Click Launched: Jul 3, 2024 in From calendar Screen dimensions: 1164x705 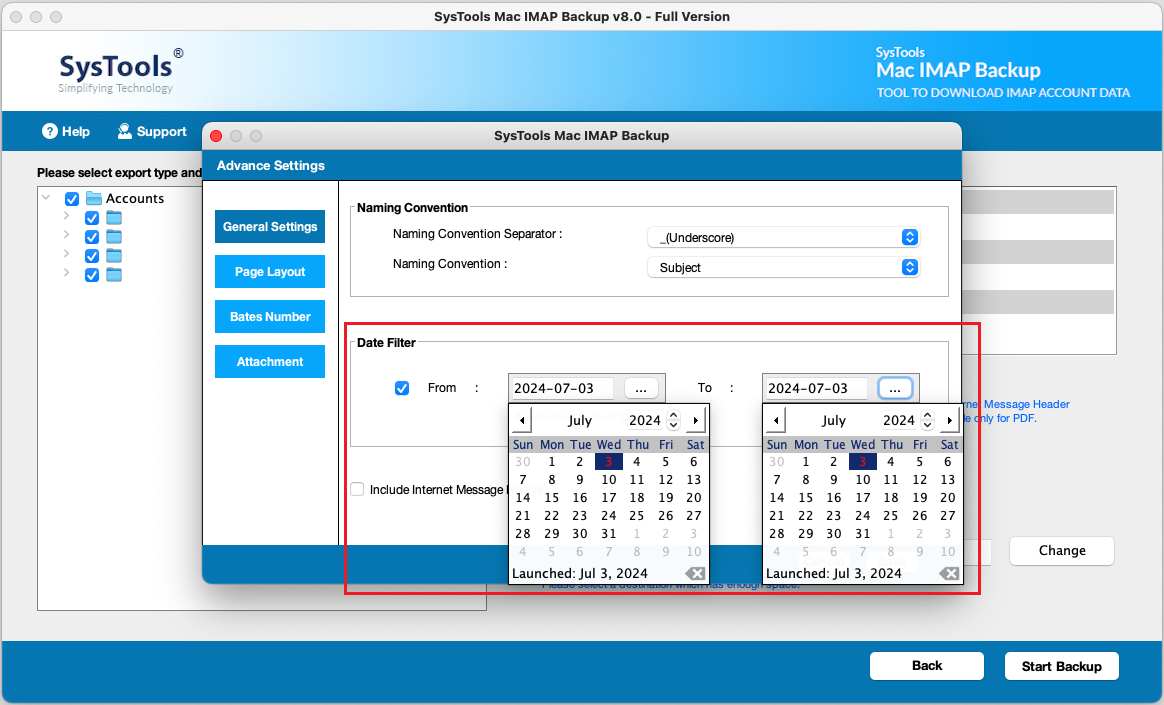[580, 573]
